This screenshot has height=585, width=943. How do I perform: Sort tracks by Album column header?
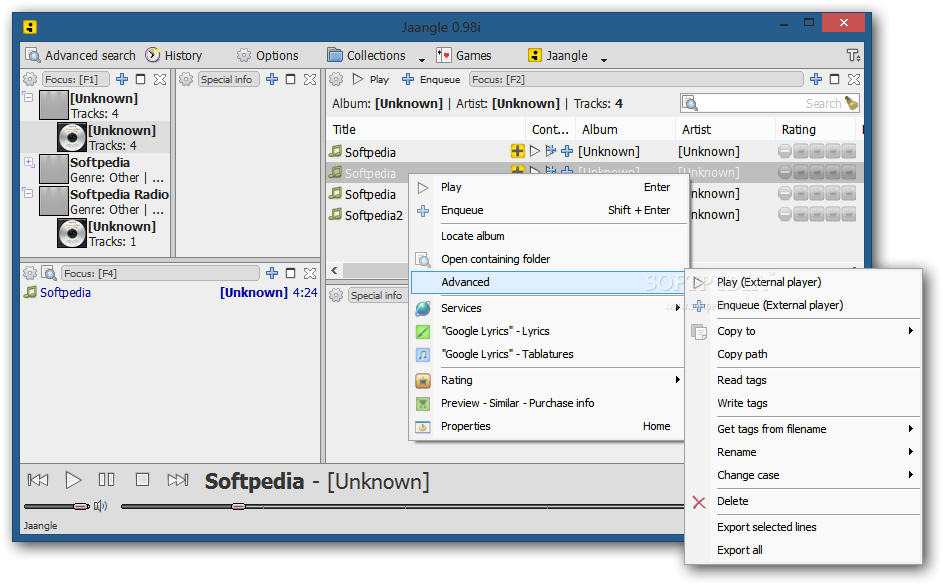pos(625,129)
